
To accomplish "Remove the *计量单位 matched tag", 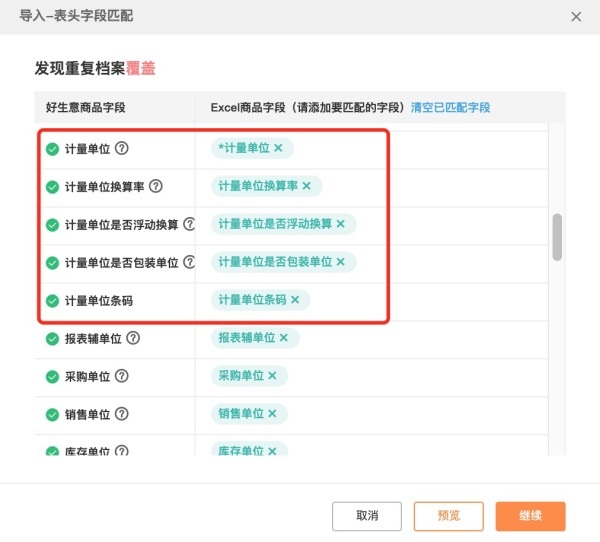I will (278, 148).
